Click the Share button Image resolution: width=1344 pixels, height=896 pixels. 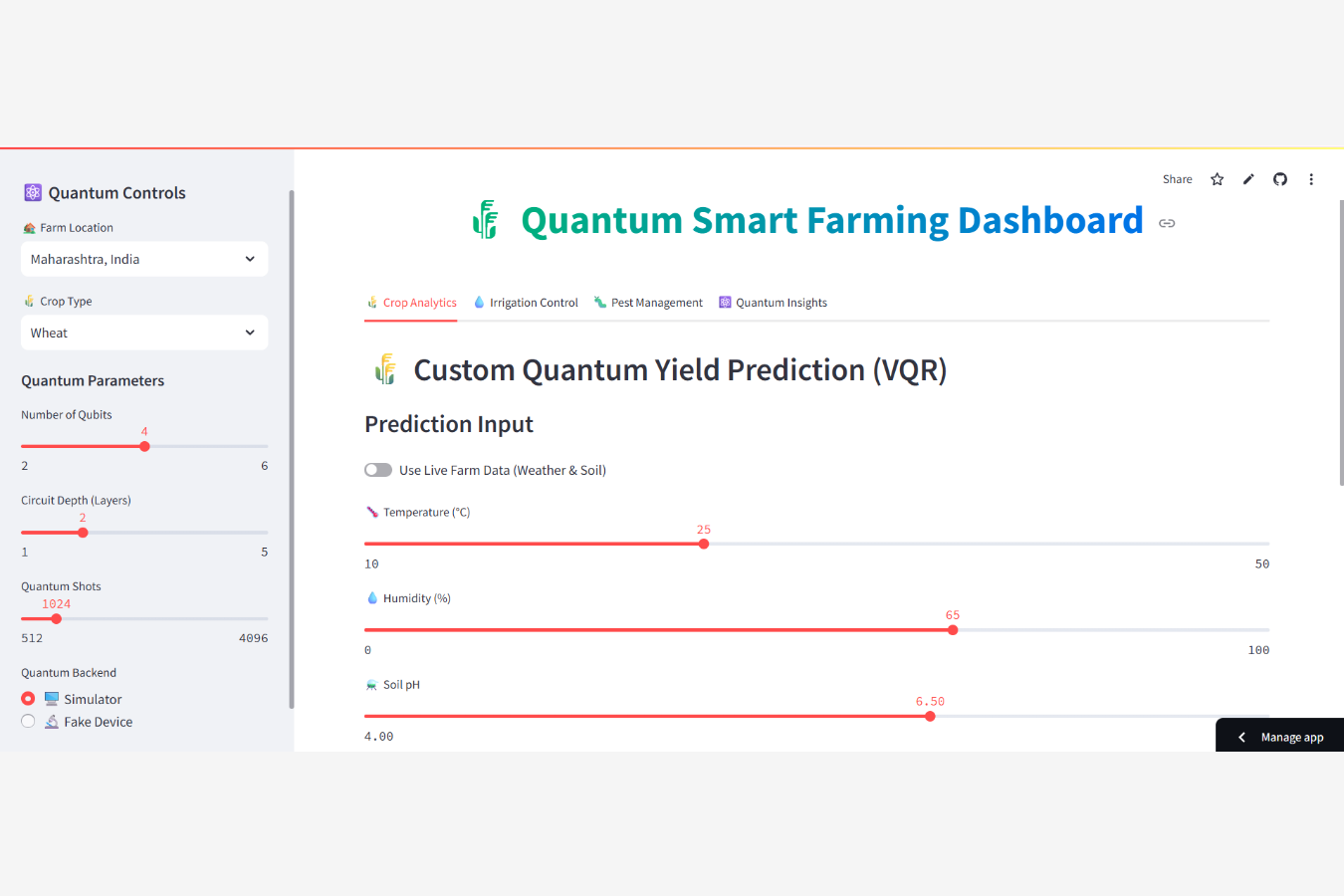(x=1177, y=179)
